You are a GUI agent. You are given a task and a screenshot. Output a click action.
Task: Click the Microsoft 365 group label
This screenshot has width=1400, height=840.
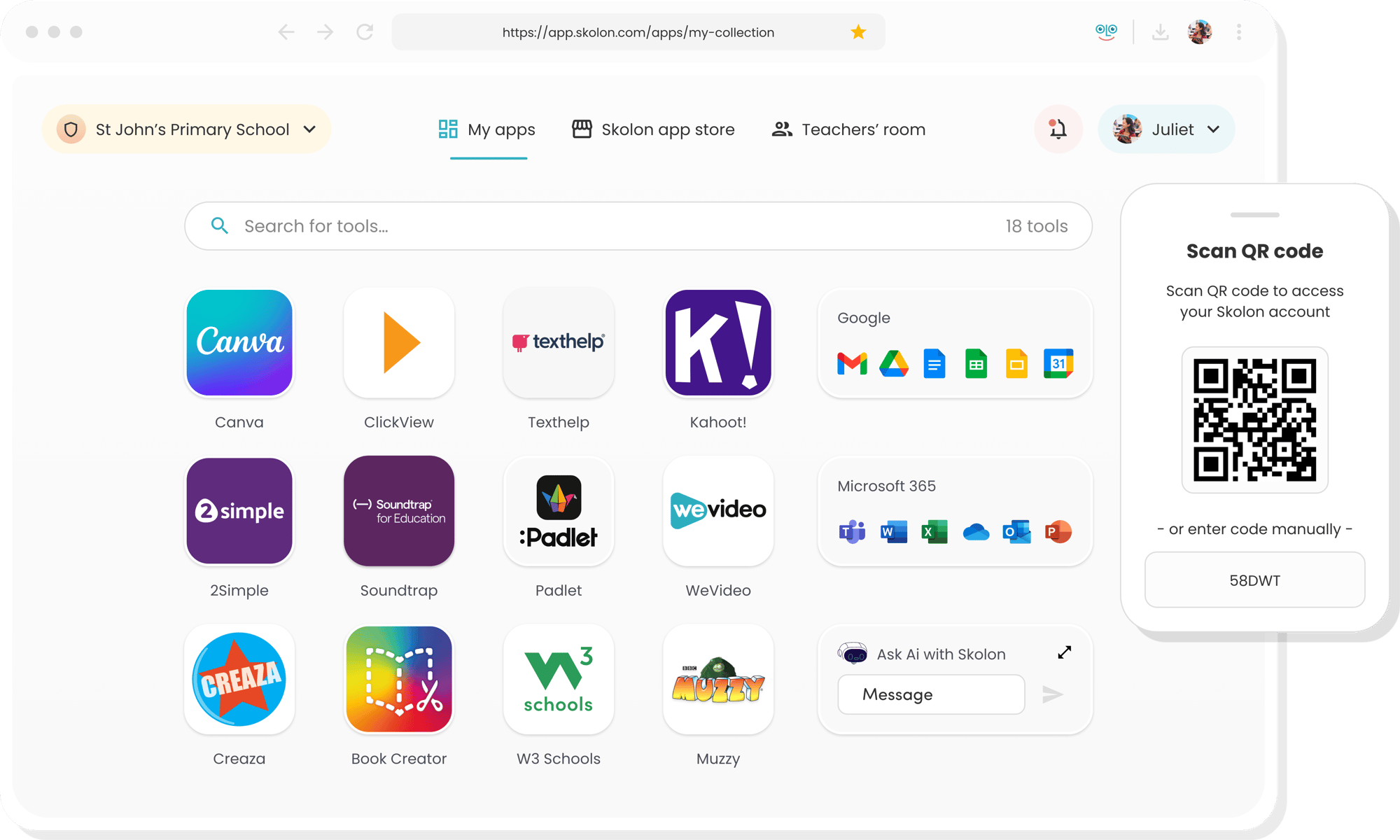tap(886, 486)
